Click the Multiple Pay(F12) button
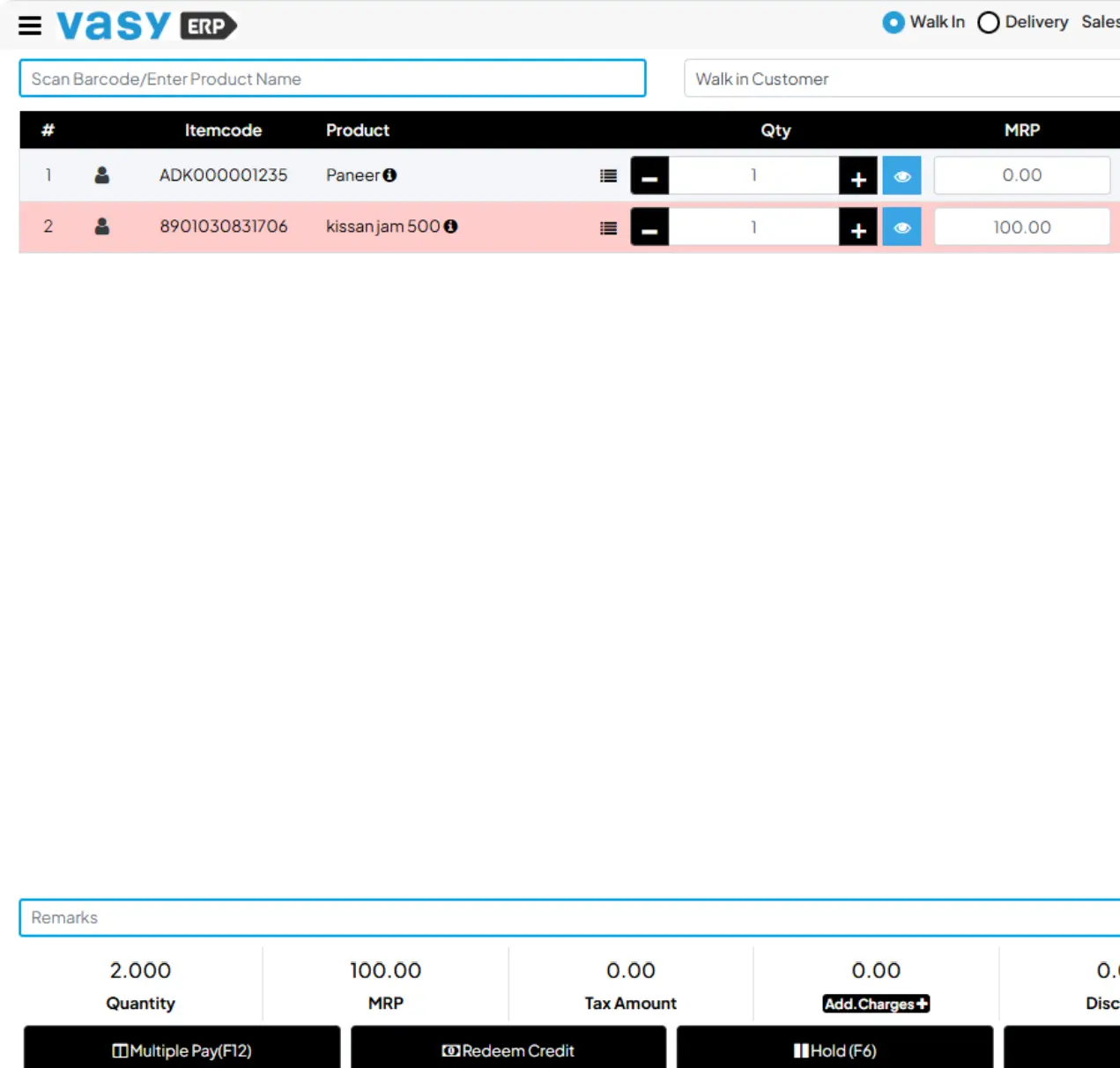The image size is (1120, 1068). pyautogui.click(x=182, y=1049)
